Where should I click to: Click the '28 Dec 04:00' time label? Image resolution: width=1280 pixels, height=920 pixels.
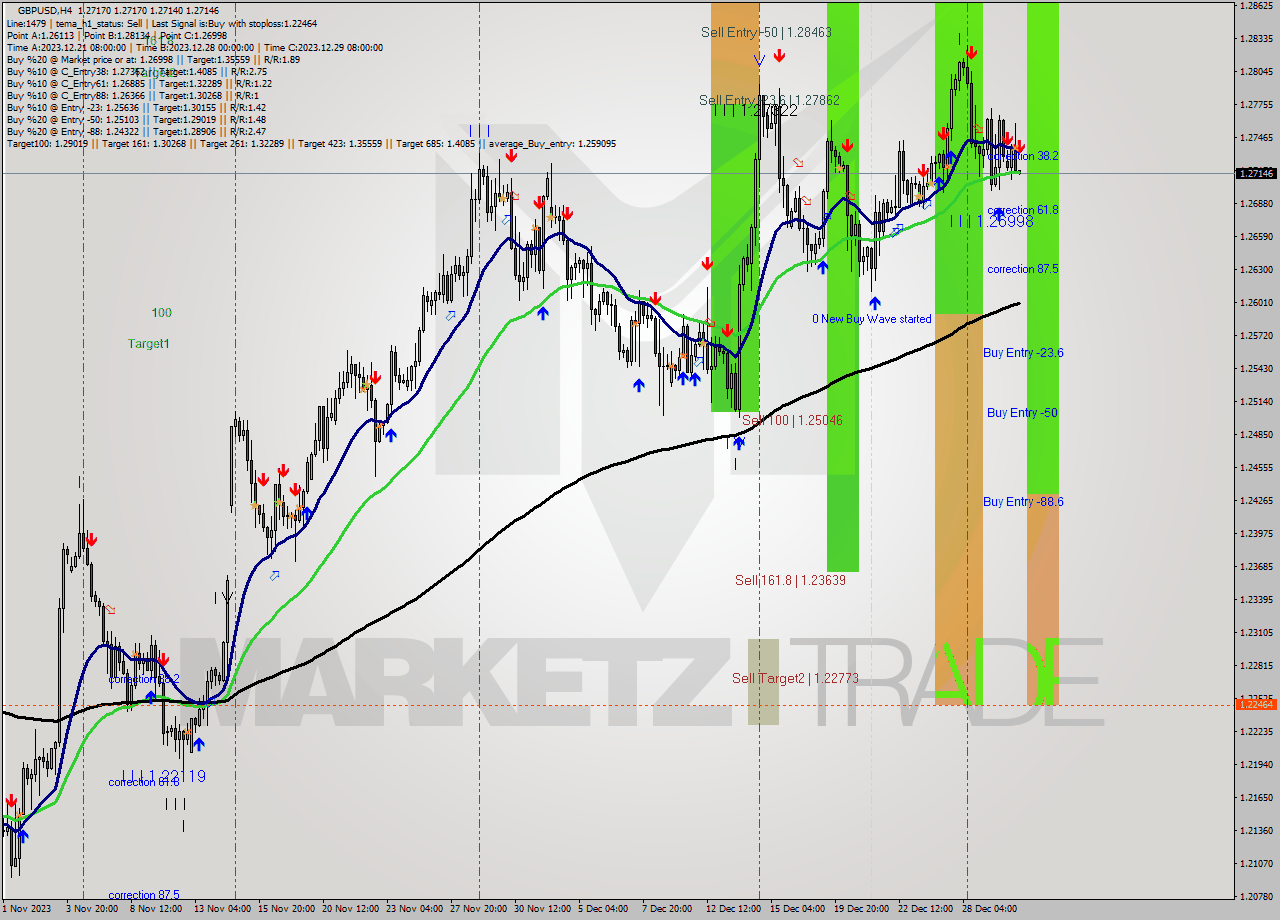pos(989,909)
